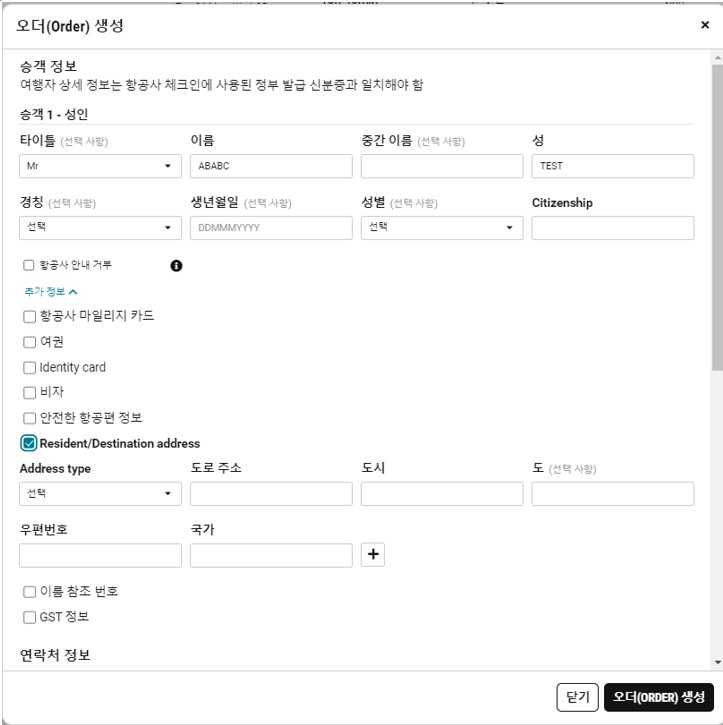Screen dimensions: 723x725
Task: Open the 경칭 dropdown
Action: 100,227
